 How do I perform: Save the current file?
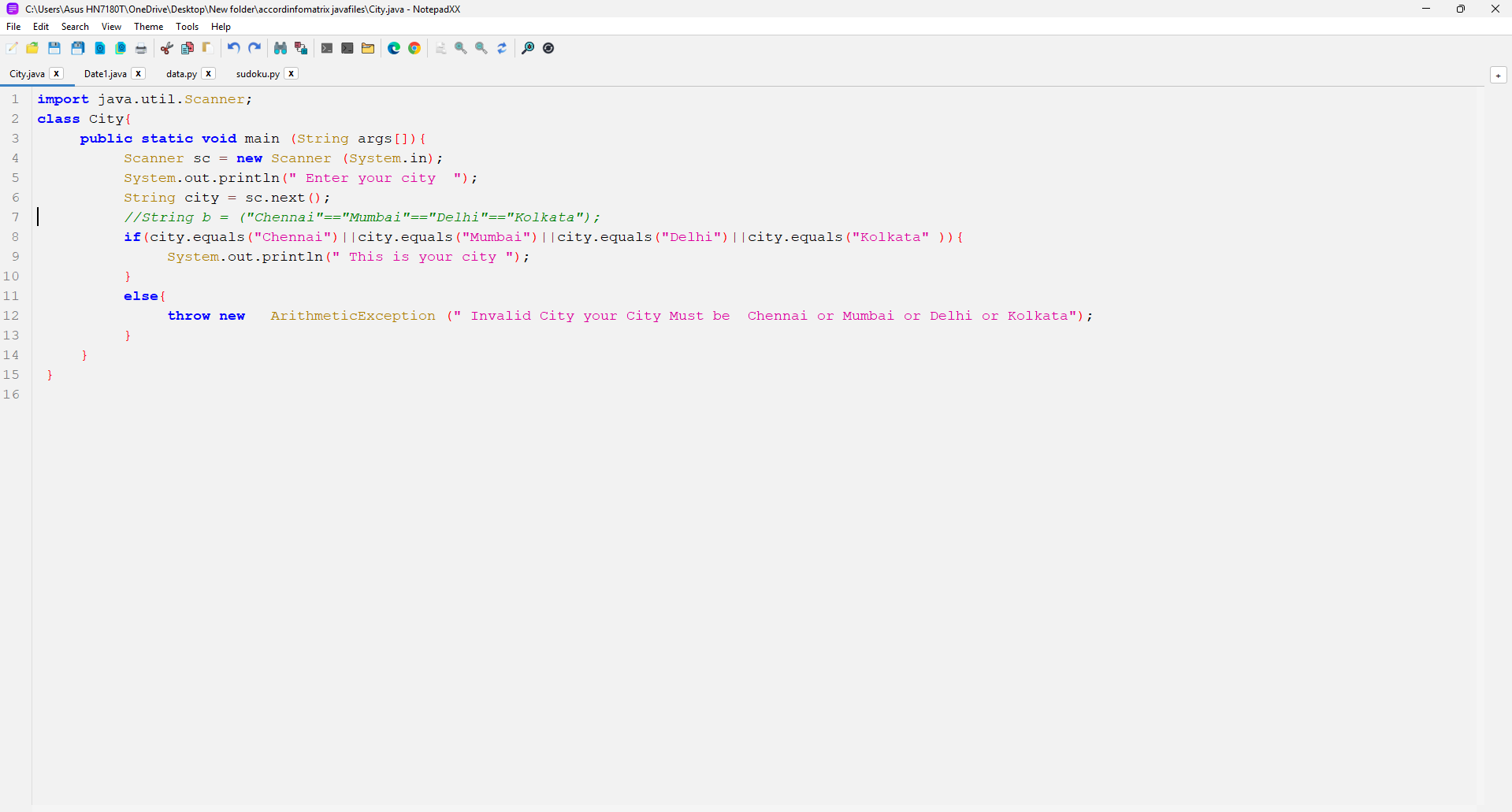tap(54, 48)
